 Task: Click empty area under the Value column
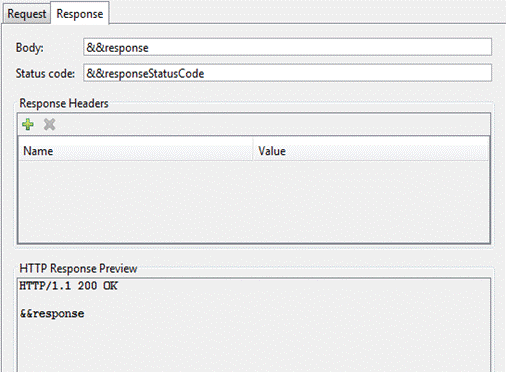[371, 202]
